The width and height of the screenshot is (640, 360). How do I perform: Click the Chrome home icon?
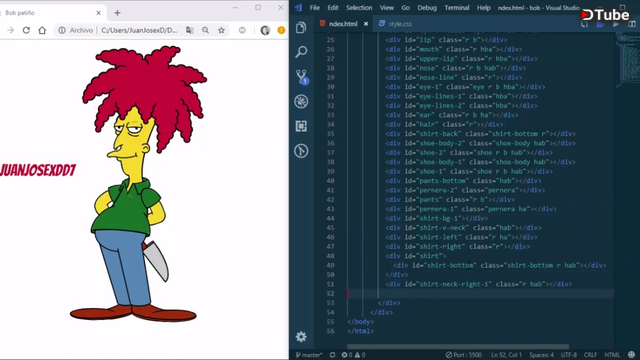coord(42,30)
